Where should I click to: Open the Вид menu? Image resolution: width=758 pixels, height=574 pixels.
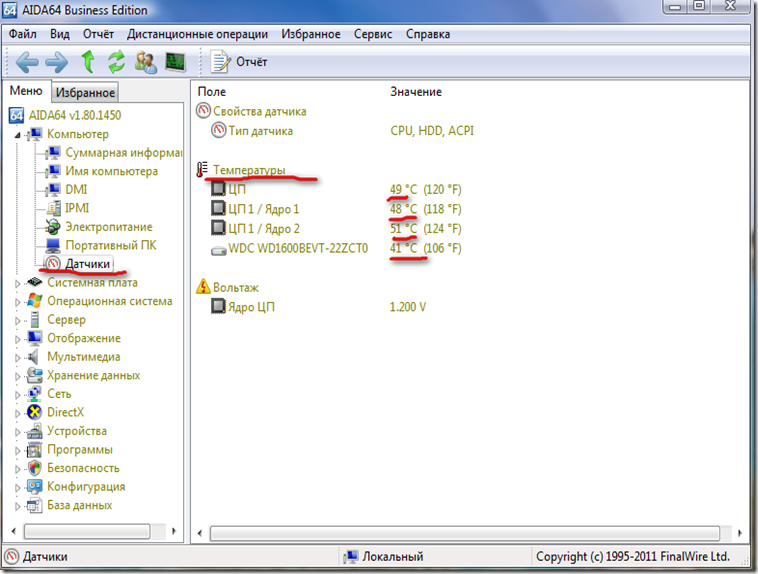point(60,34)
